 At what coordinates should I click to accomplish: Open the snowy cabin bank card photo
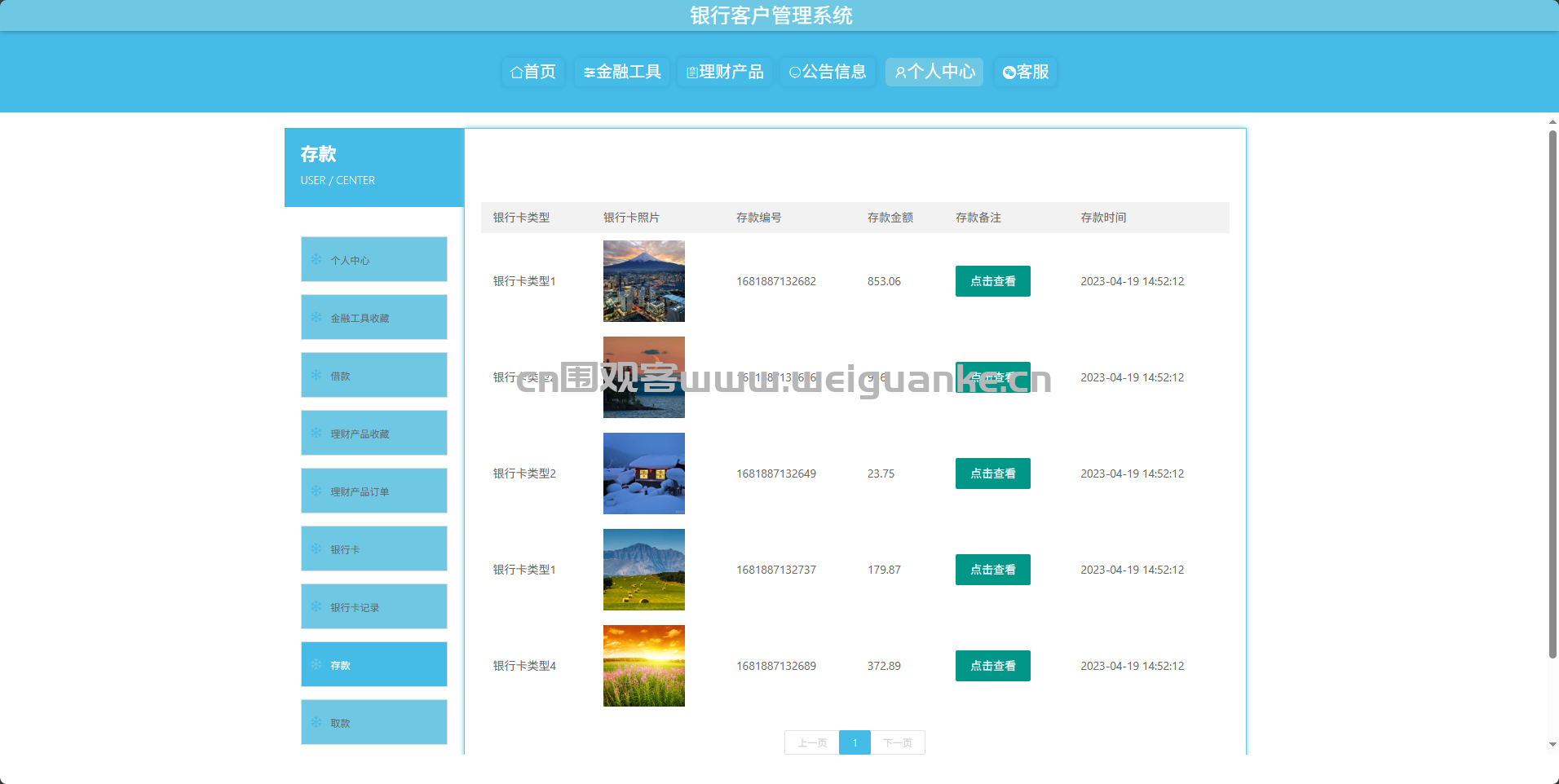[x=644, y=473]
